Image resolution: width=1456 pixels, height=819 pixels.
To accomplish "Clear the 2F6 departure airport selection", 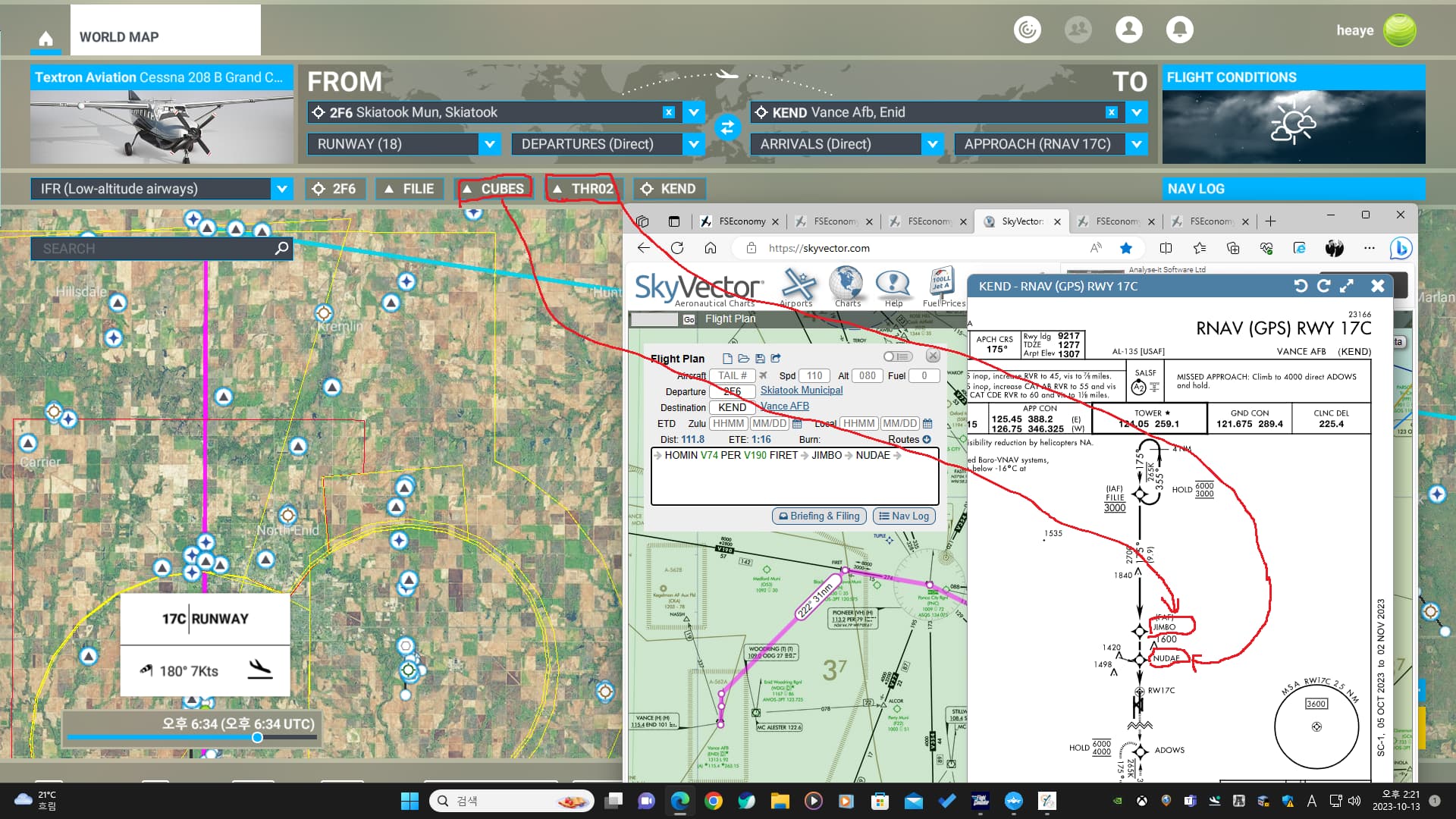I will (668, 112).
